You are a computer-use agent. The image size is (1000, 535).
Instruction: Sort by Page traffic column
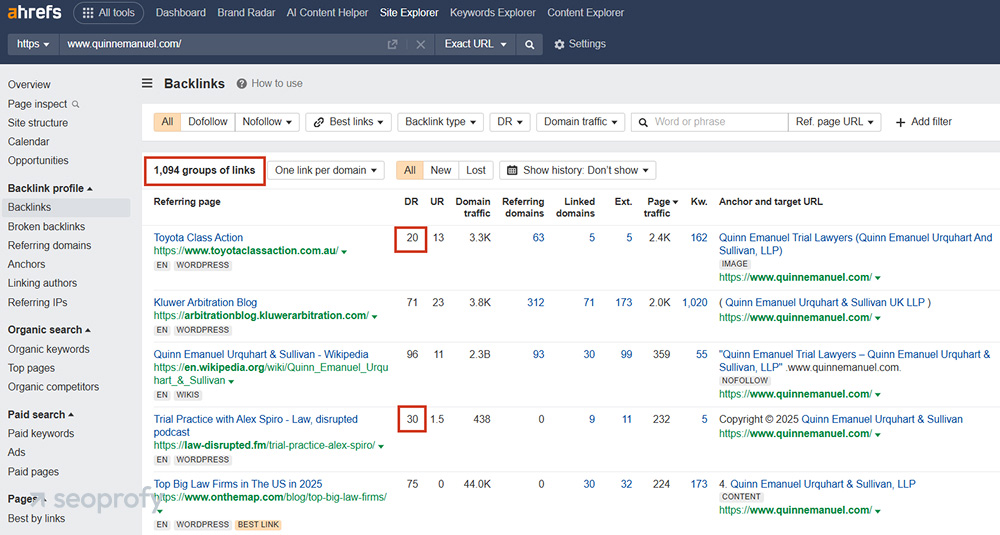click(661, 207)
